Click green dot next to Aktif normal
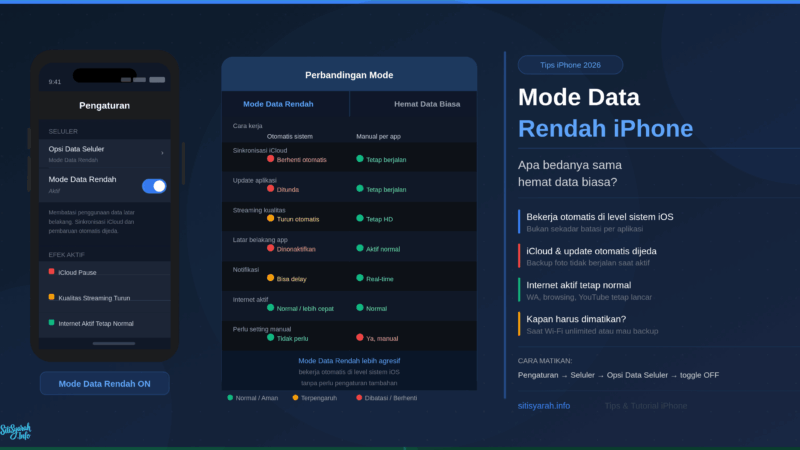 pyautogui.click(x=360, y=248)
